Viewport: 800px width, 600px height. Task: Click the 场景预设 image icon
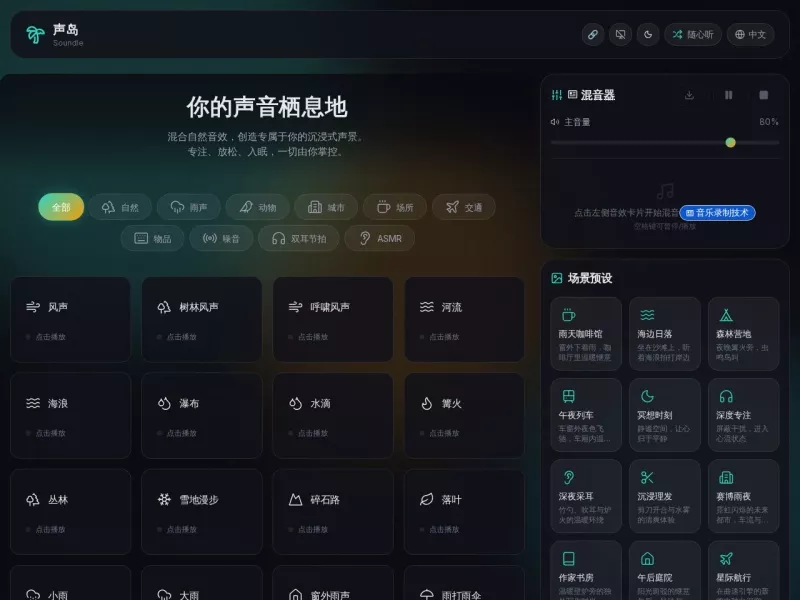pos(557,278)
